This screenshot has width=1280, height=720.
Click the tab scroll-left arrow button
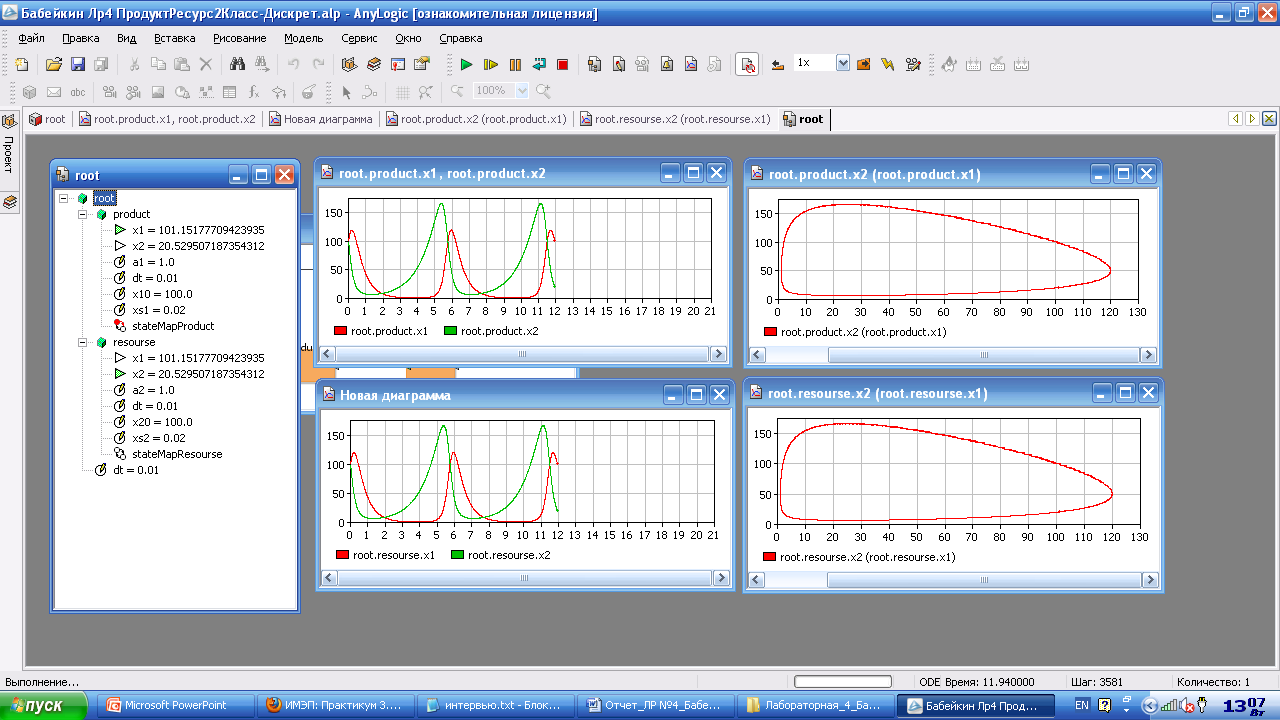tap(1237, 119)
